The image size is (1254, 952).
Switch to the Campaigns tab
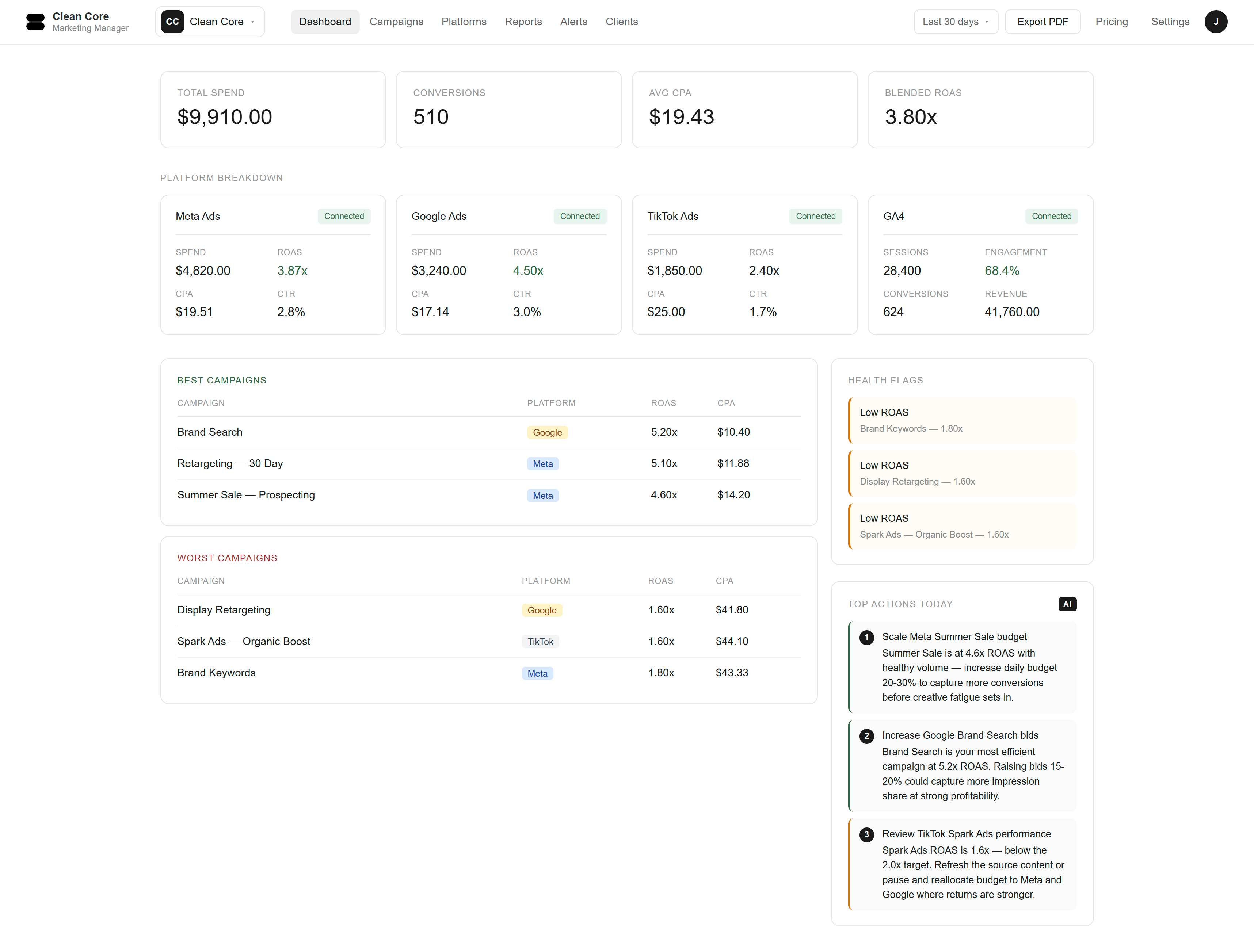[396, 22]
